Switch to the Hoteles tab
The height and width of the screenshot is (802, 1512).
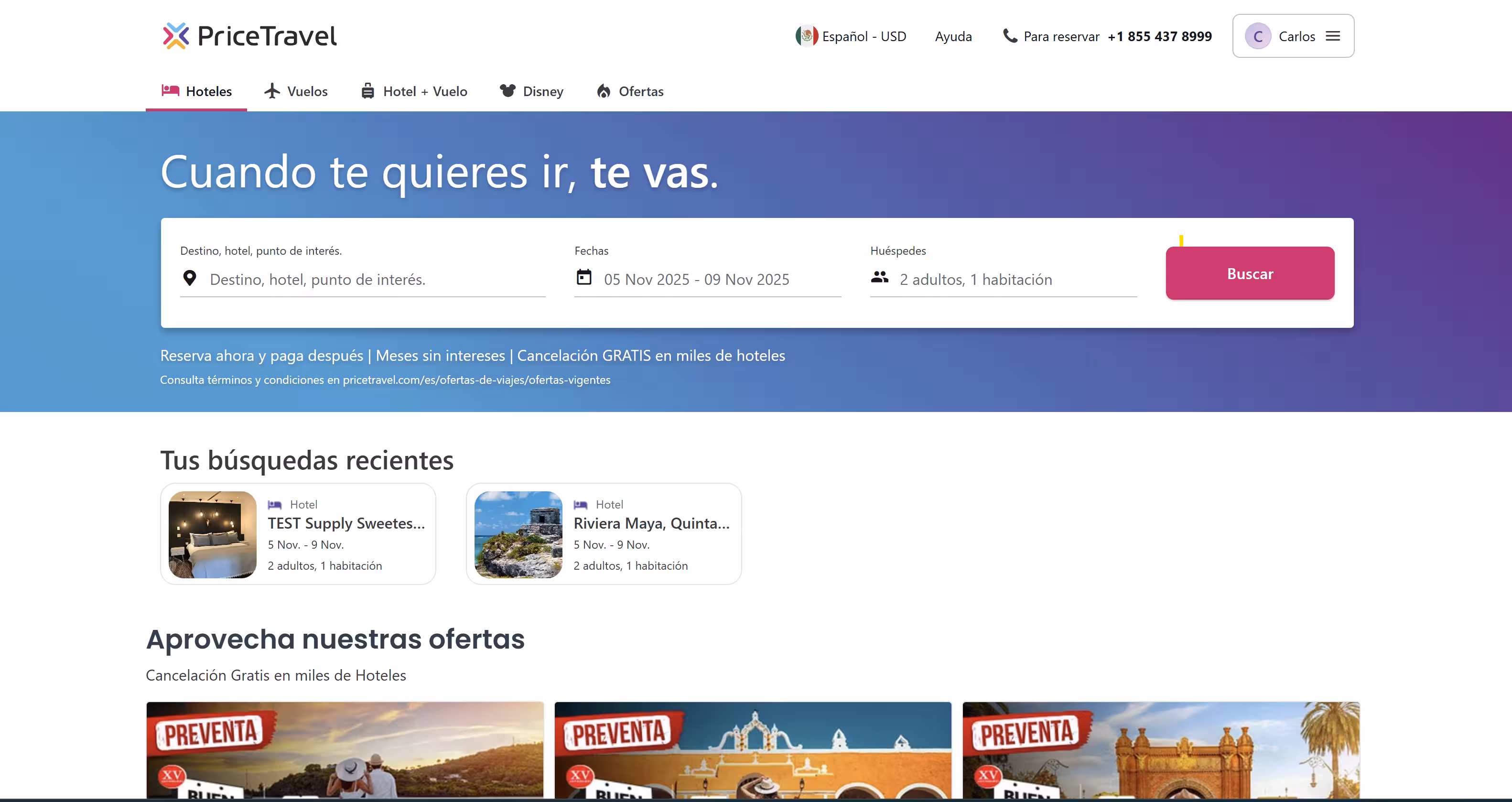196,91
